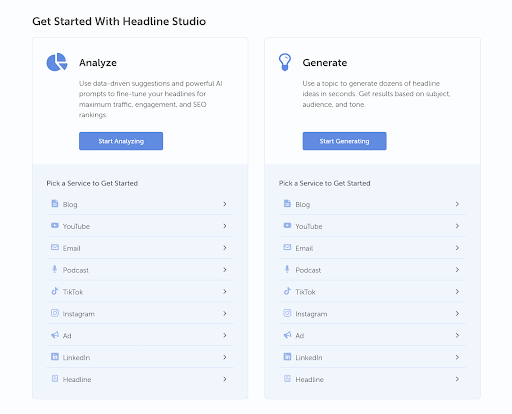Screen dimensions: 512x414
Task: Open Podcast chevron in Analyze list
Action: [x=225, y=270]
